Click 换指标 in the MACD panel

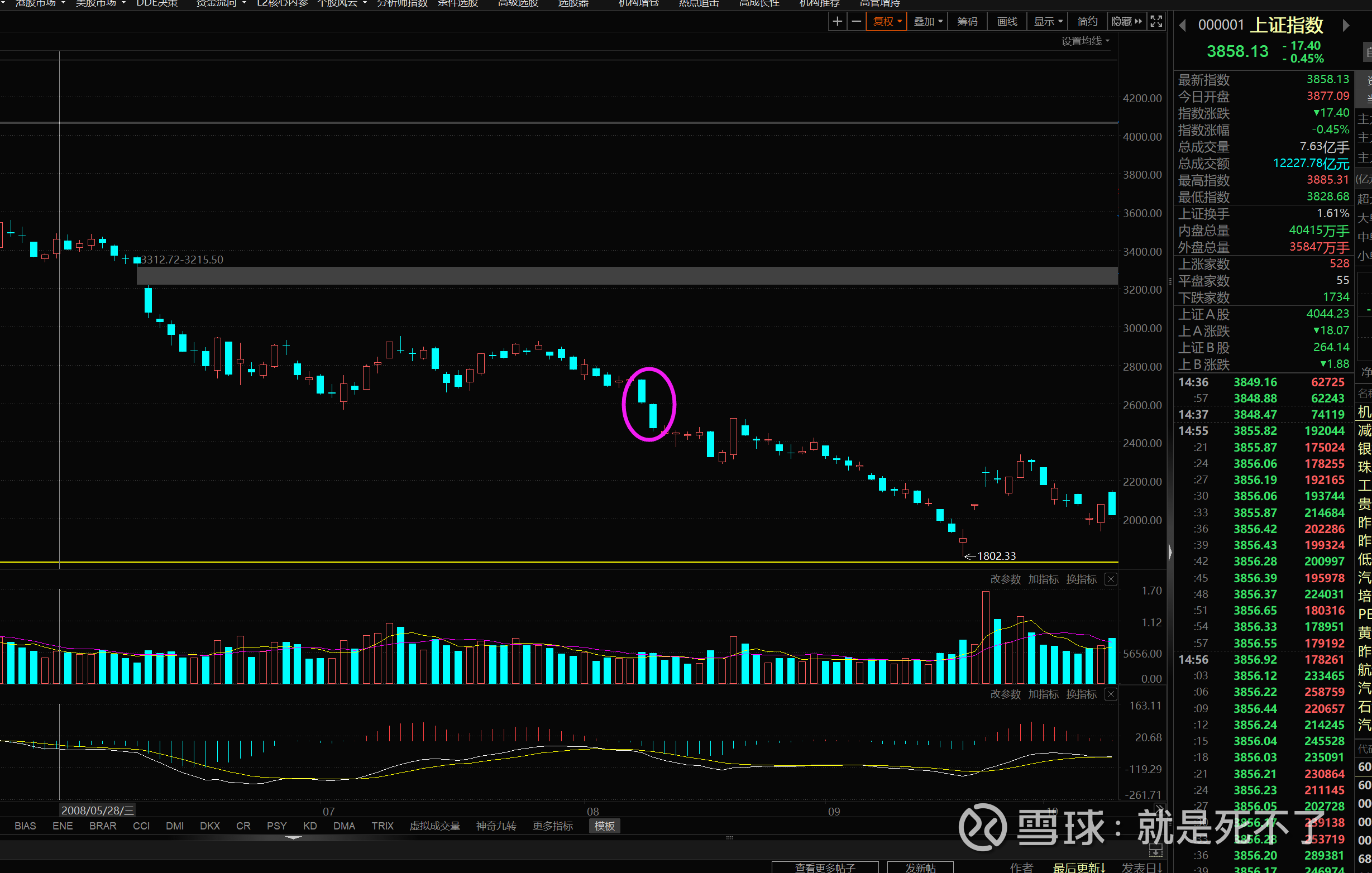(x=1081, y=694)
